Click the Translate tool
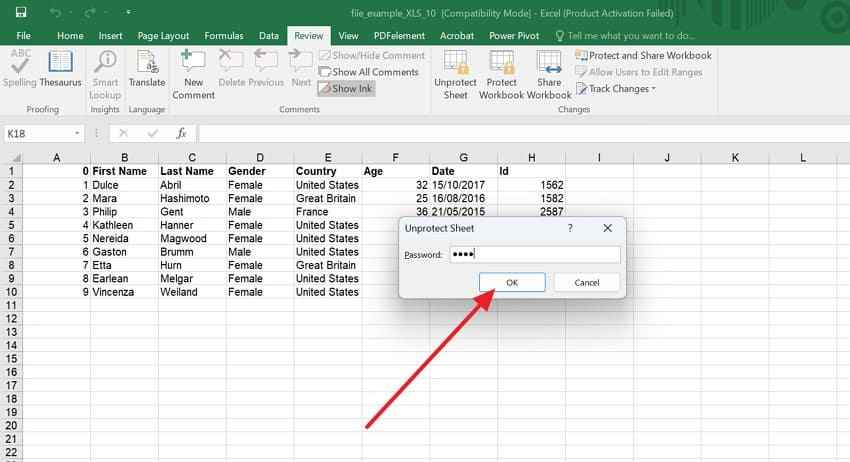This screenshot has height=462, width=850. click(x=147, y=68)
